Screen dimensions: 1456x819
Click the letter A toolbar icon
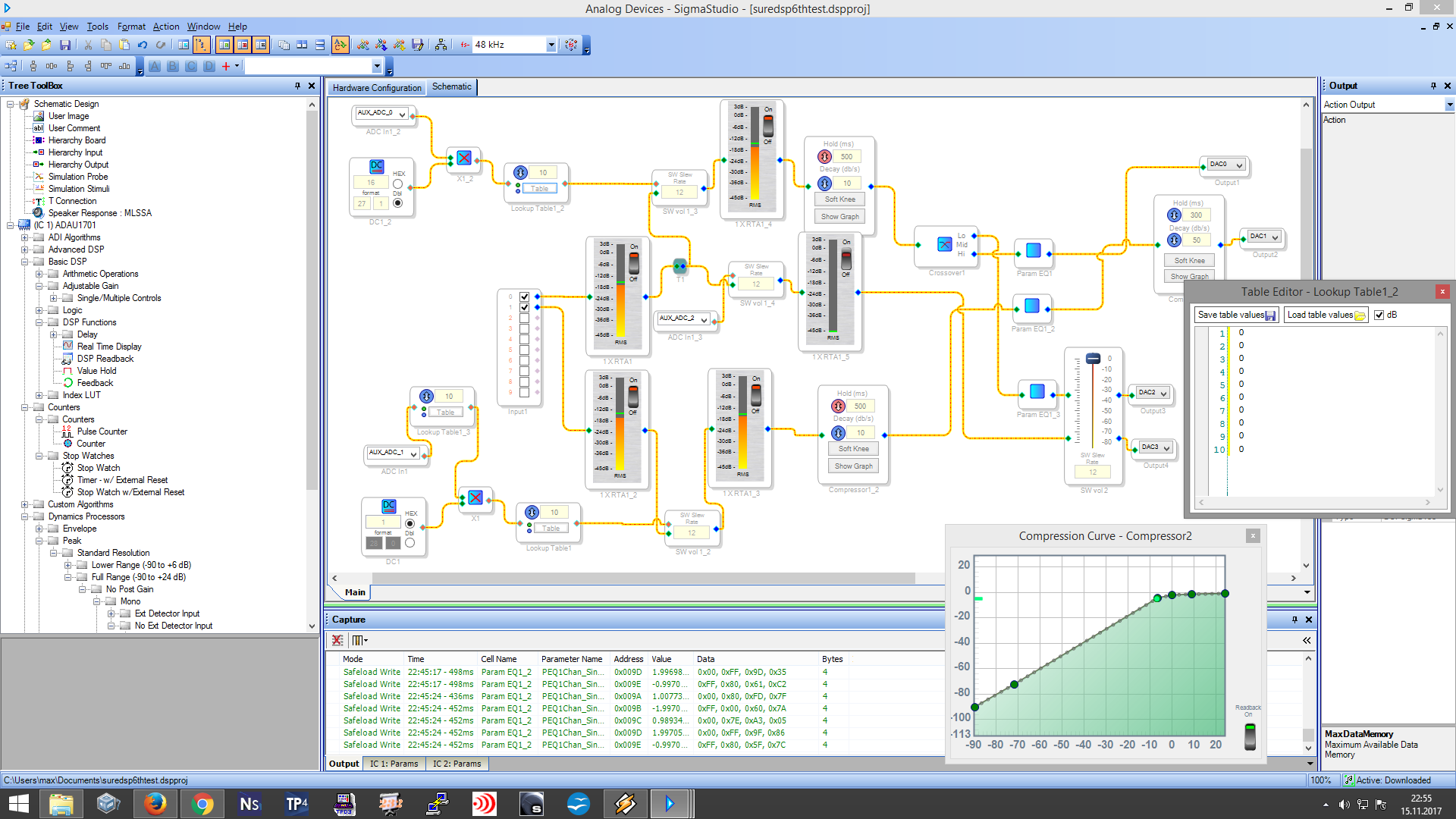[x=155, y=67]
